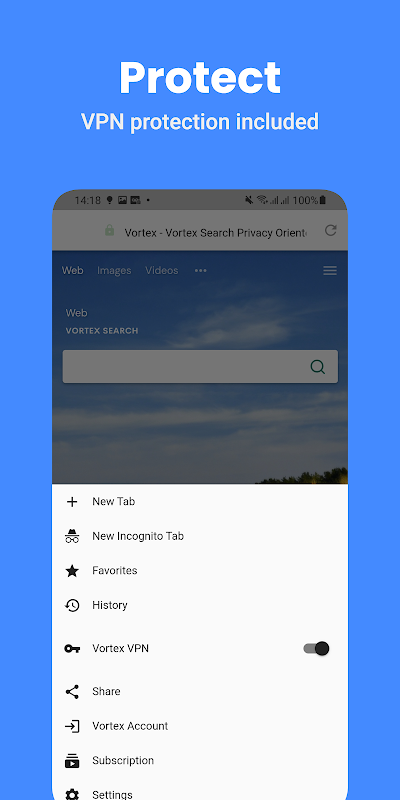Switch to the Images tab
The height and width of the screenshot is (800, 400).
tap(114, 271)
